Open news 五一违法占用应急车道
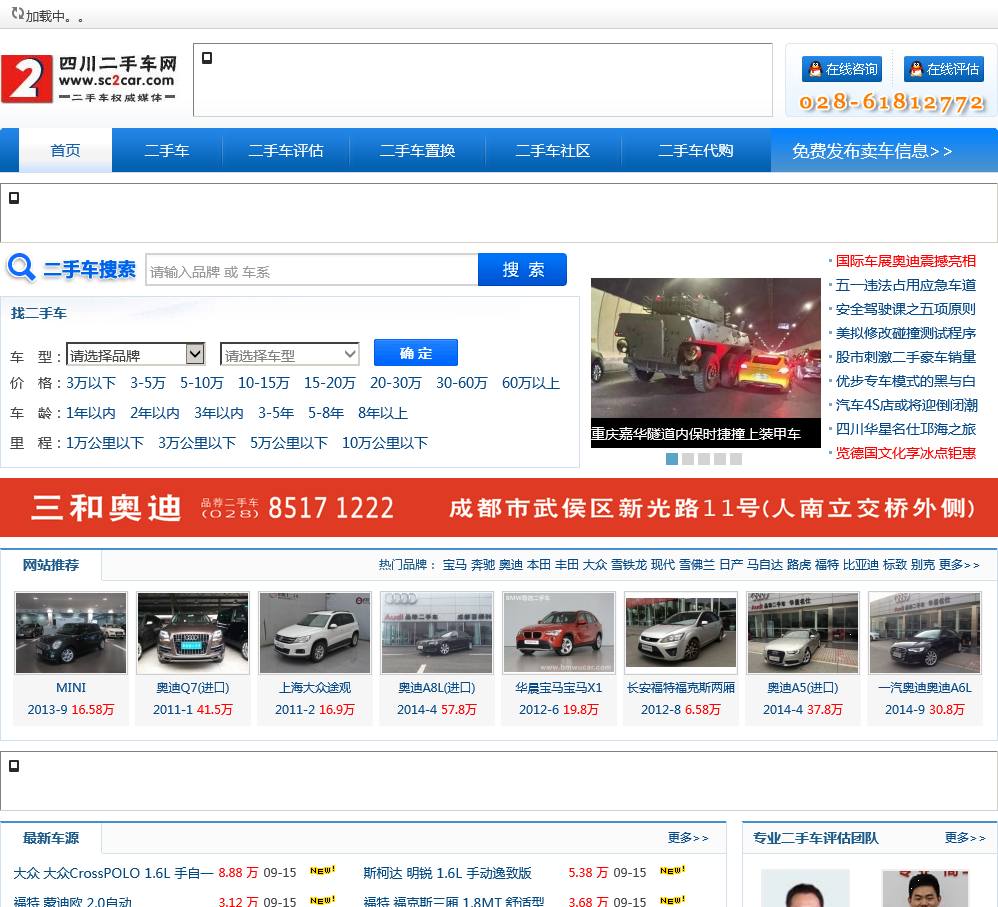Image resolution: width=998 pixels, height=907 pixels. pos(905,285)
